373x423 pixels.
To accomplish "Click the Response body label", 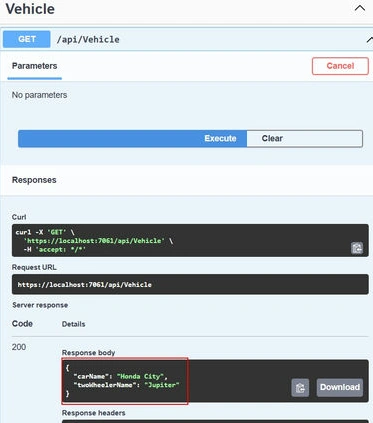I will click(88, 353).
